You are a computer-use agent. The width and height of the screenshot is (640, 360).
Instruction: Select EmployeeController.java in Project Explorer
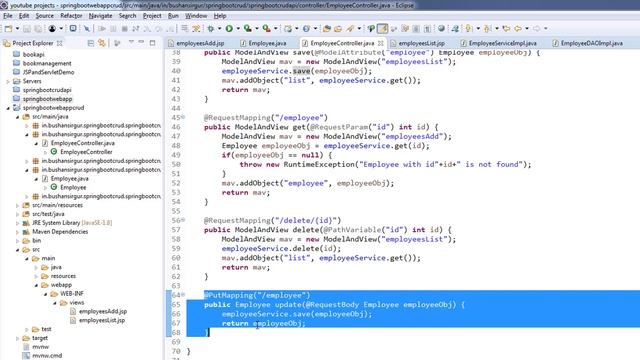click(82, 143)
